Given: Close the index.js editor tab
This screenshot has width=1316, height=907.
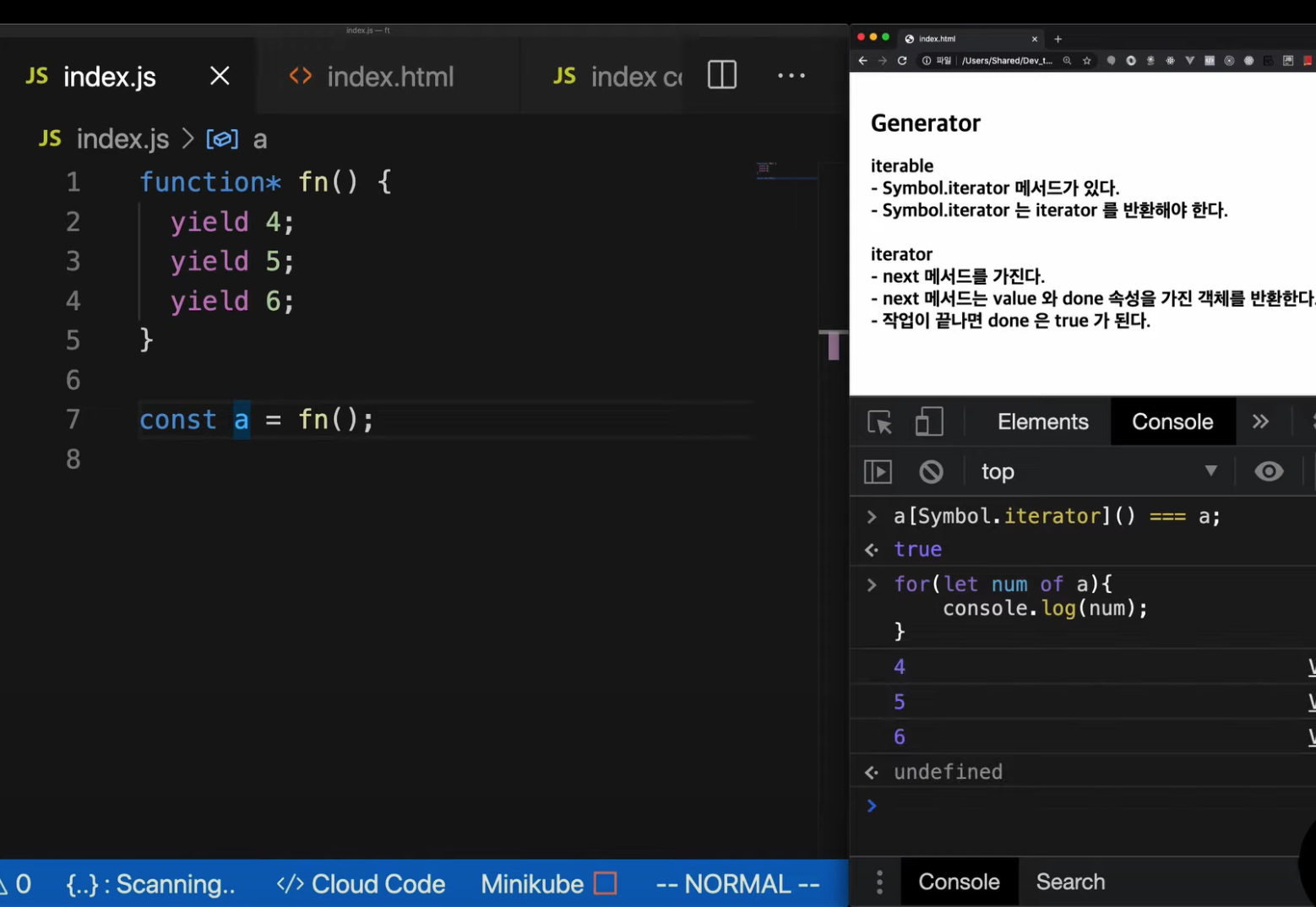Looking at the screenshot, I should pyautogui.click(x=220, y=76).
